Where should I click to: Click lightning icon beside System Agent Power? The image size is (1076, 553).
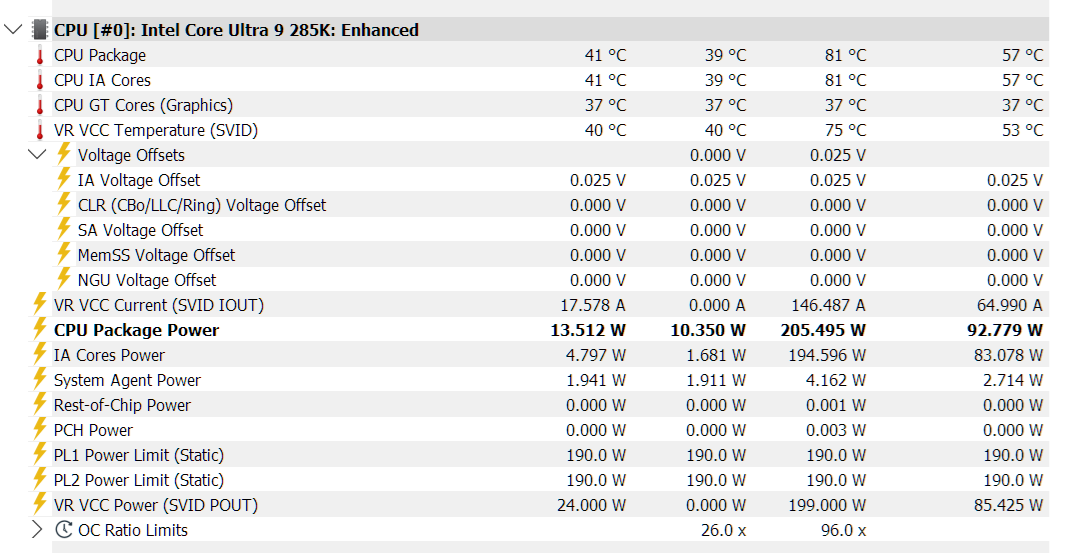click(40, 379)
